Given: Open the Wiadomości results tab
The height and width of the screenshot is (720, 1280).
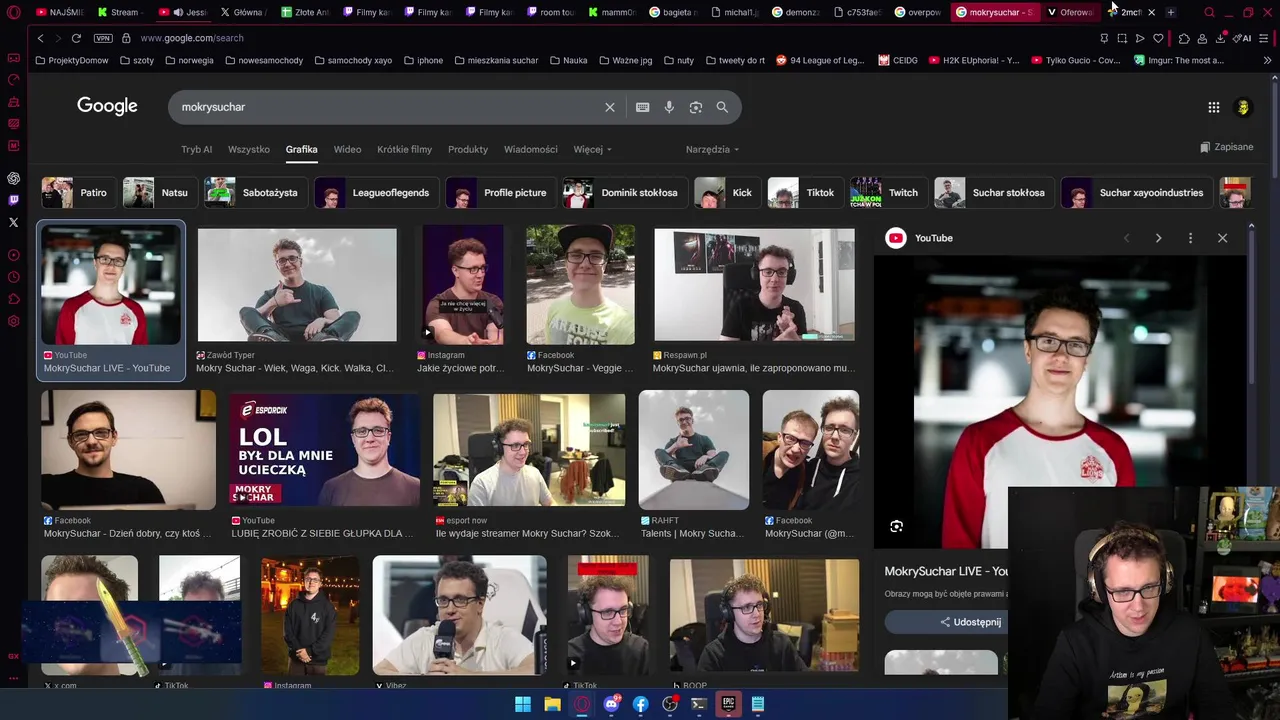Looking at the screenshot, I should (x=531, y=149).
